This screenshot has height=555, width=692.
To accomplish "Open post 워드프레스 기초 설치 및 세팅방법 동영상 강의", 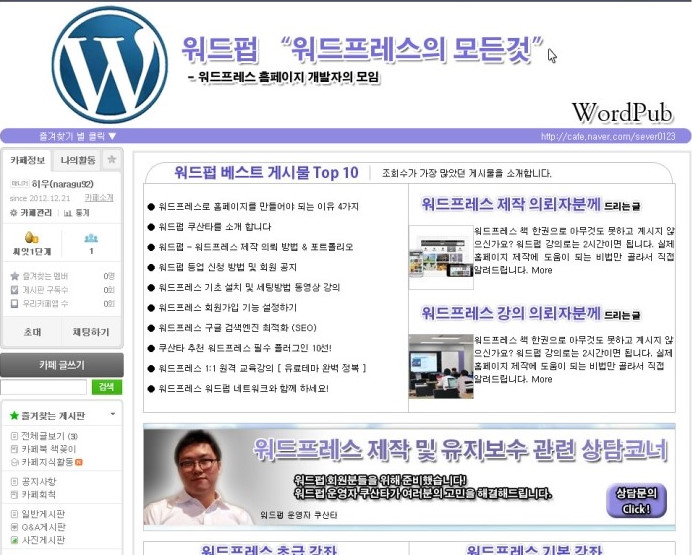I will point(249,288).
